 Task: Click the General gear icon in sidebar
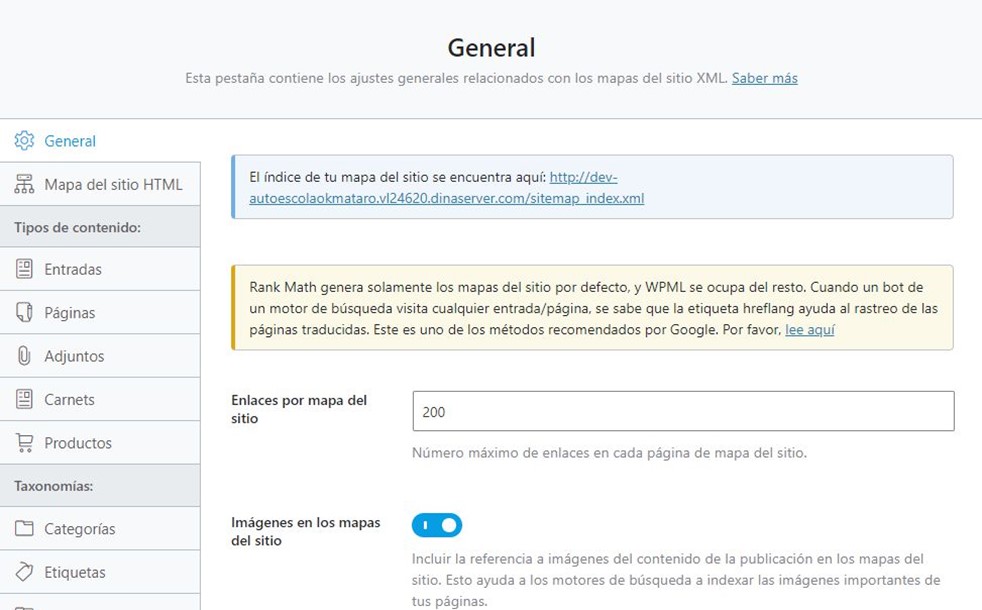click(24, 141)
